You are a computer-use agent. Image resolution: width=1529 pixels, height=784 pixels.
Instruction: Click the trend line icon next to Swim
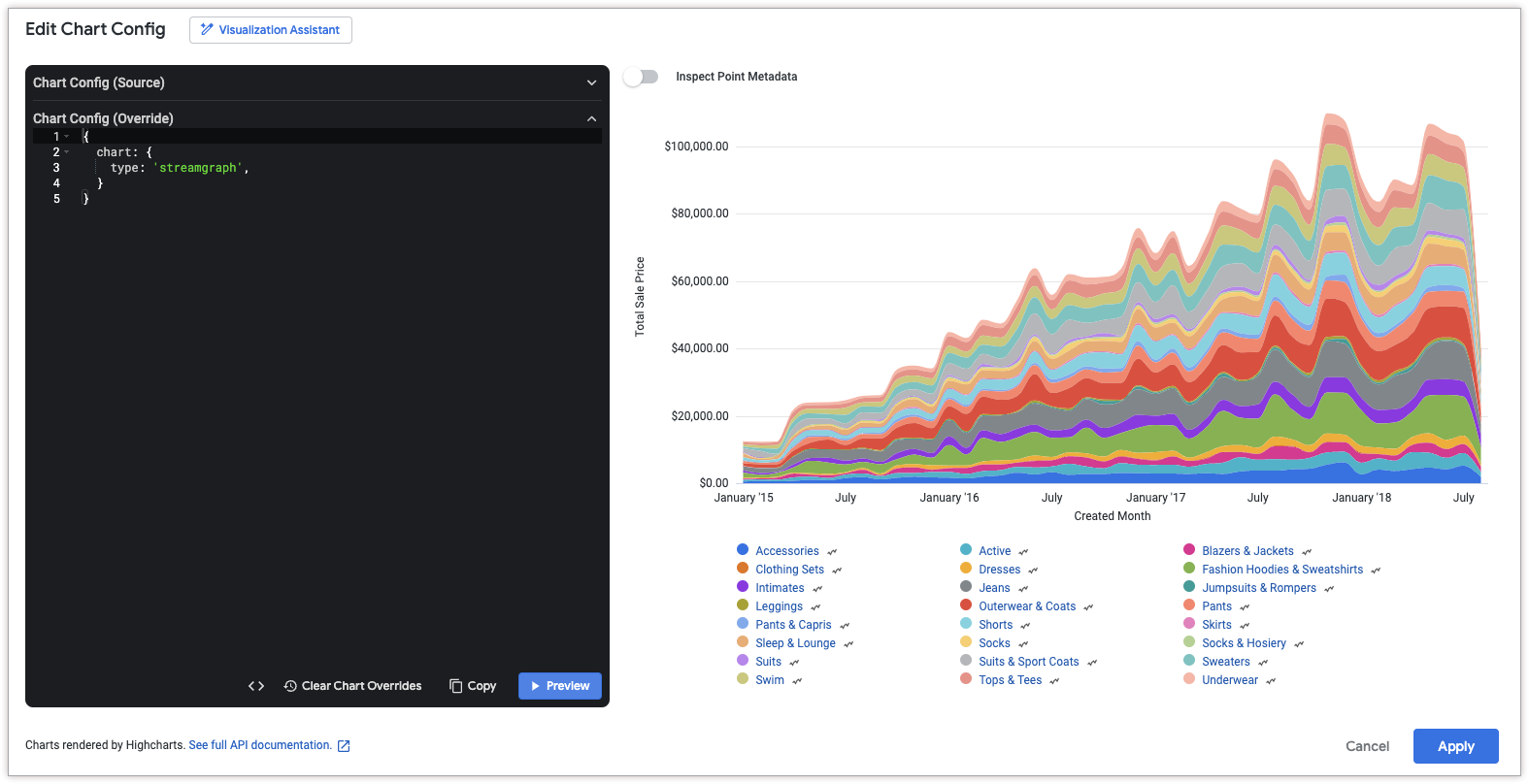pyautogui.click(x=797, y=681)
